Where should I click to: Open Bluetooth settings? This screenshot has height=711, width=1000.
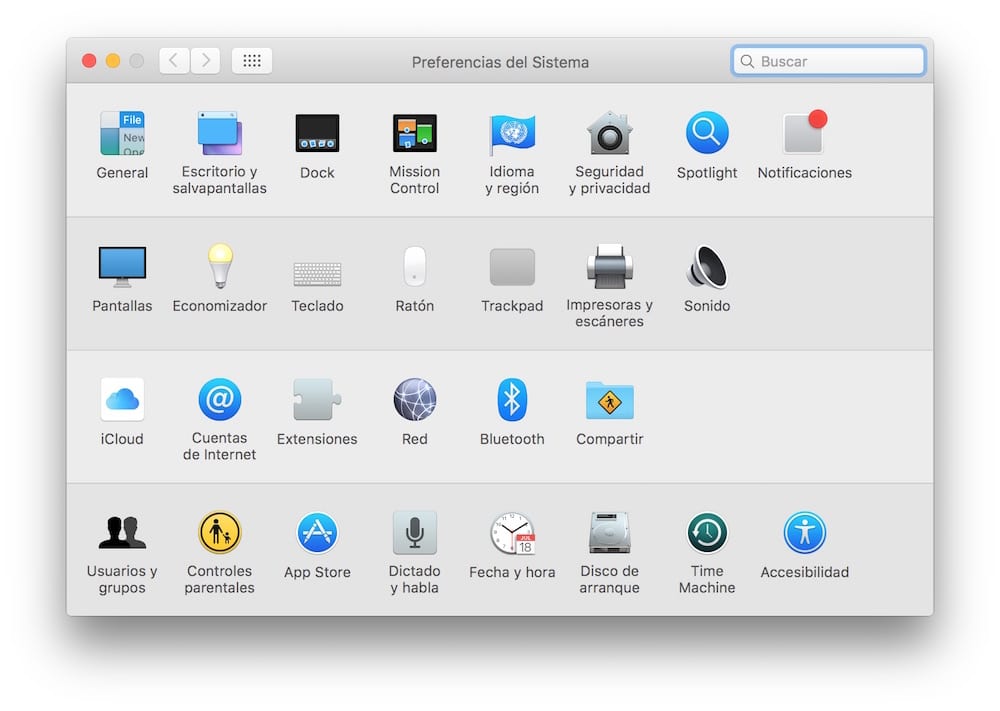(x=512, y=400)
